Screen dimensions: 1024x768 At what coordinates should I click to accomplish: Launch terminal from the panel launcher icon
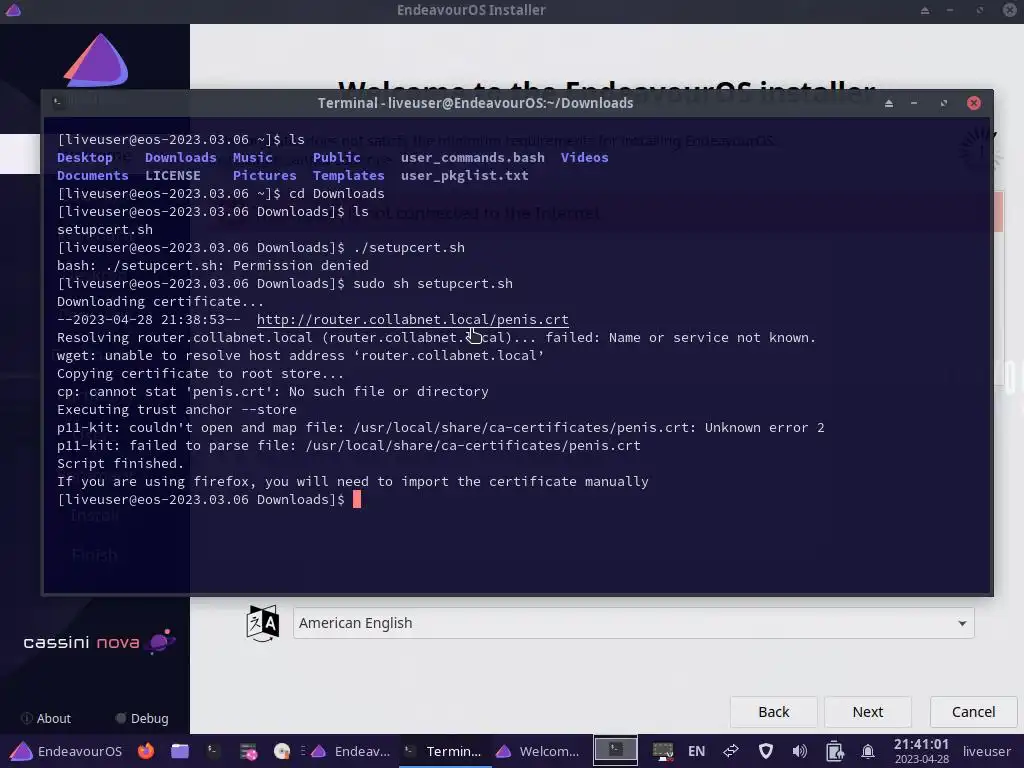click(213, 751)
